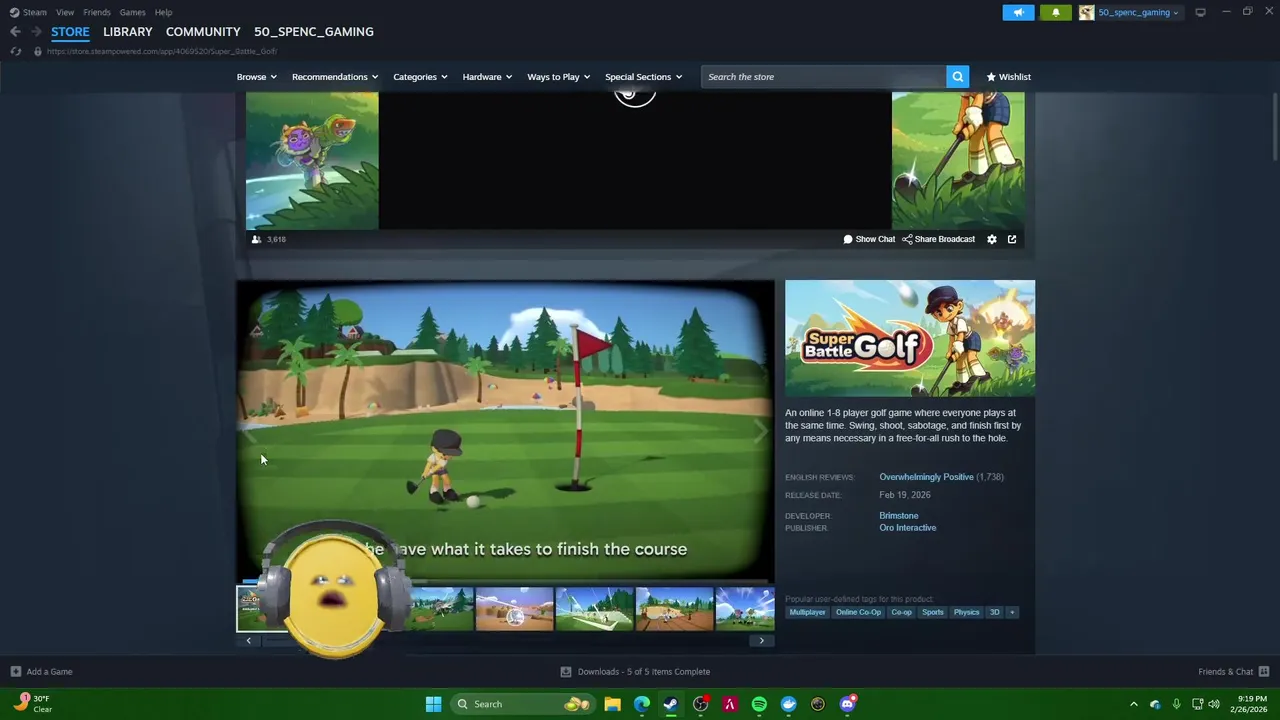
Task: Open the 50_SPENC_GAMING profile tab
Action: [314, 32]
